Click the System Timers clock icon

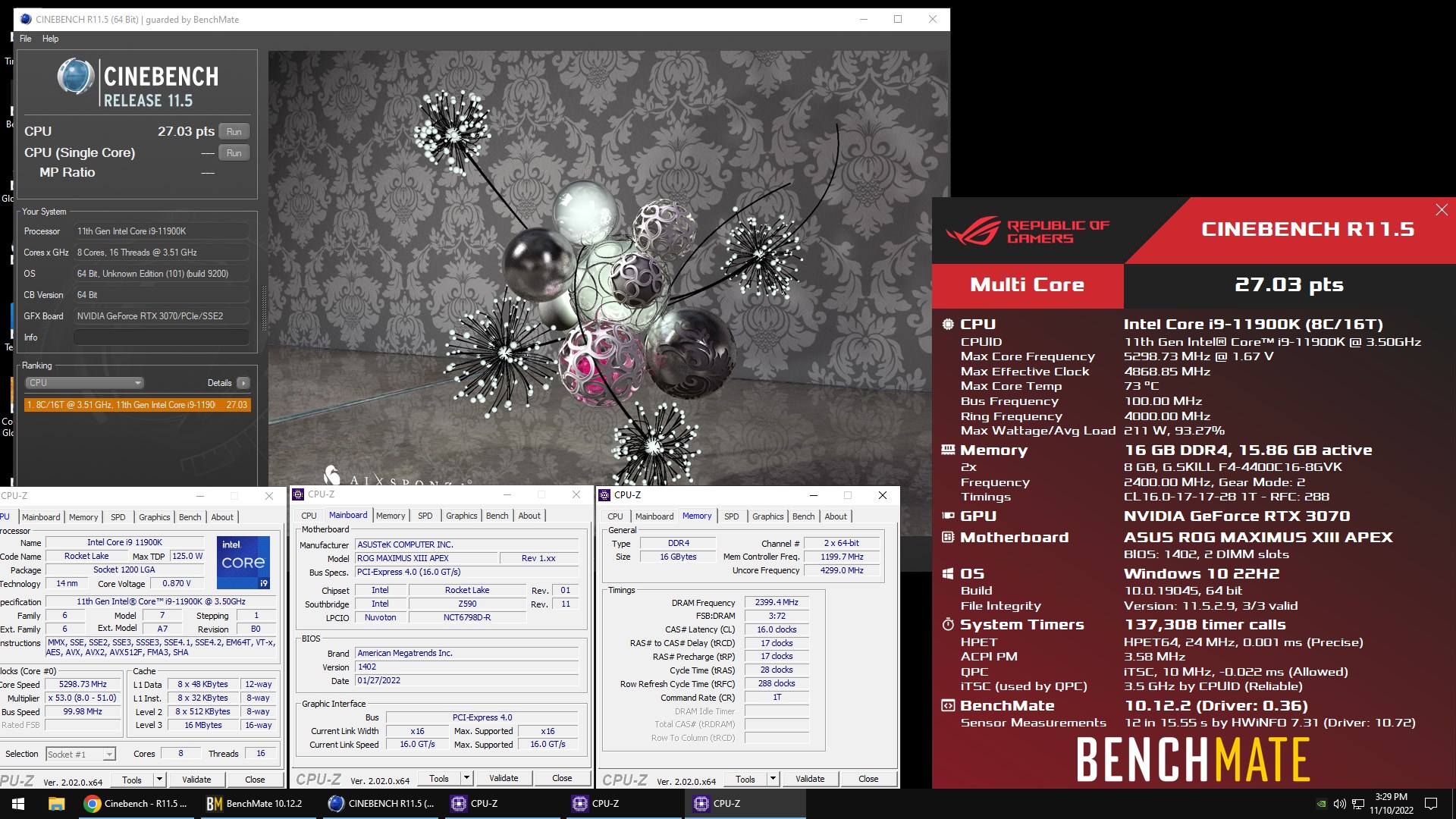948,625
